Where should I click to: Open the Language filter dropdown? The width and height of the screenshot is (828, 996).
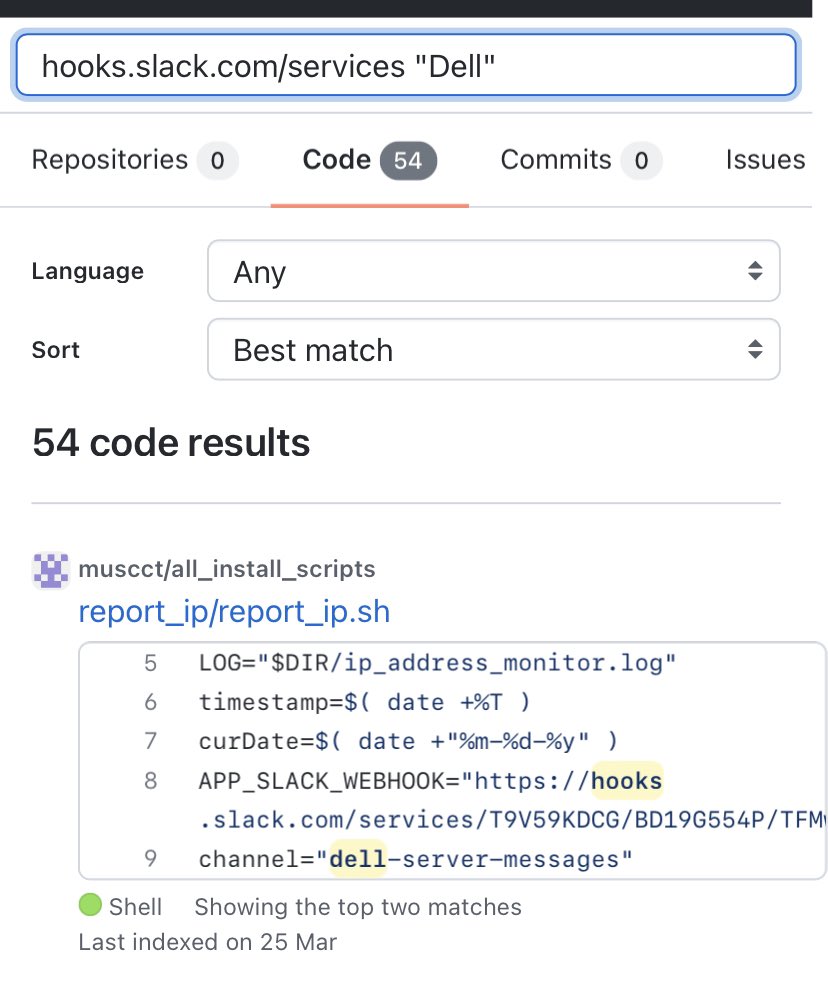(493, 271)
